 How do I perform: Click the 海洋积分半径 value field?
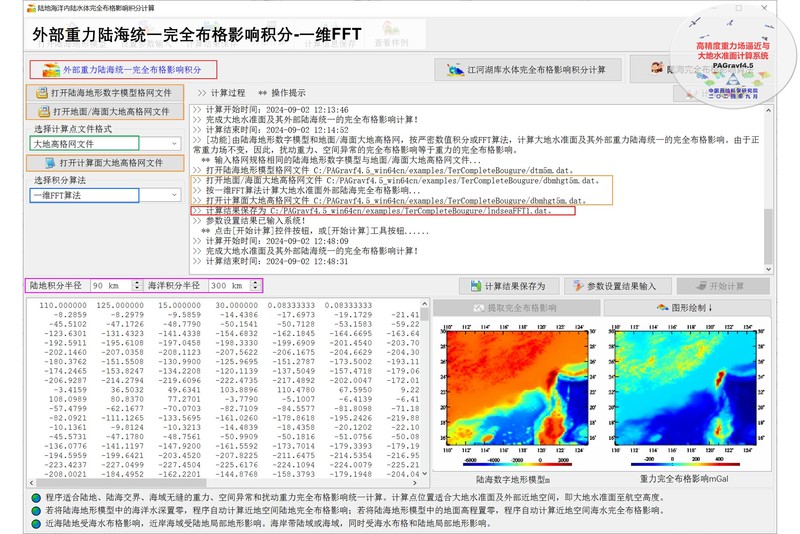[x=230, y=286]
